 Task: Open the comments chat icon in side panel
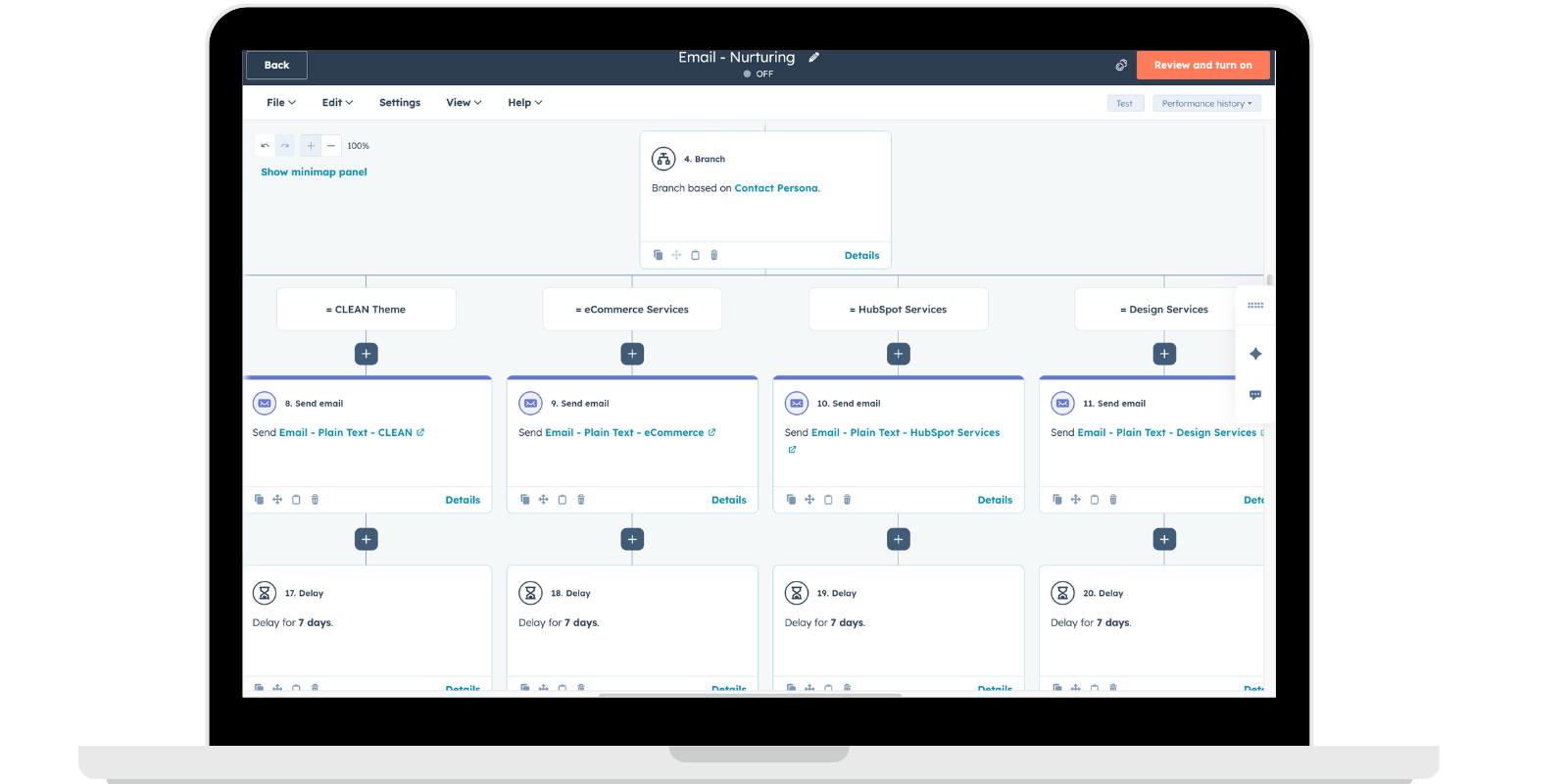[1255, 395]
